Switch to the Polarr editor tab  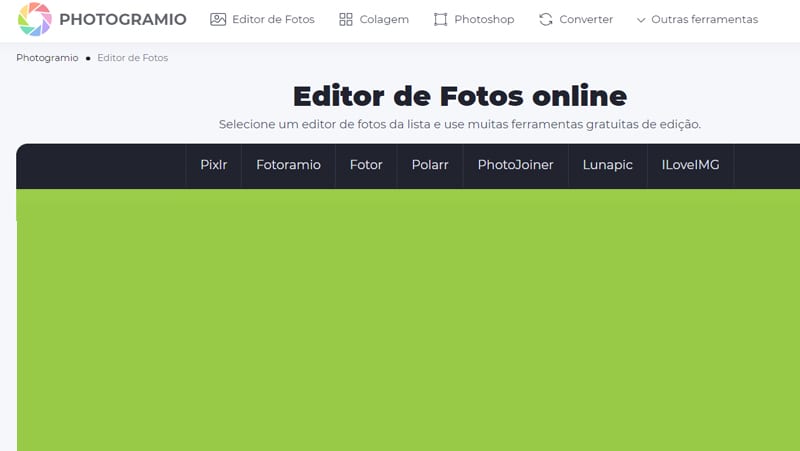coord(430,165)
